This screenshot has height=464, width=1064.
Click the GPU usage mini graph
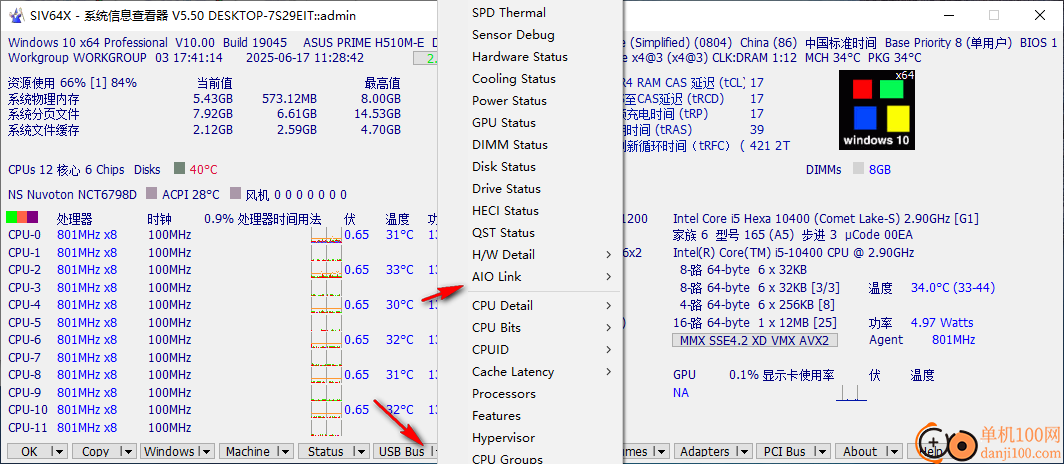851,393
